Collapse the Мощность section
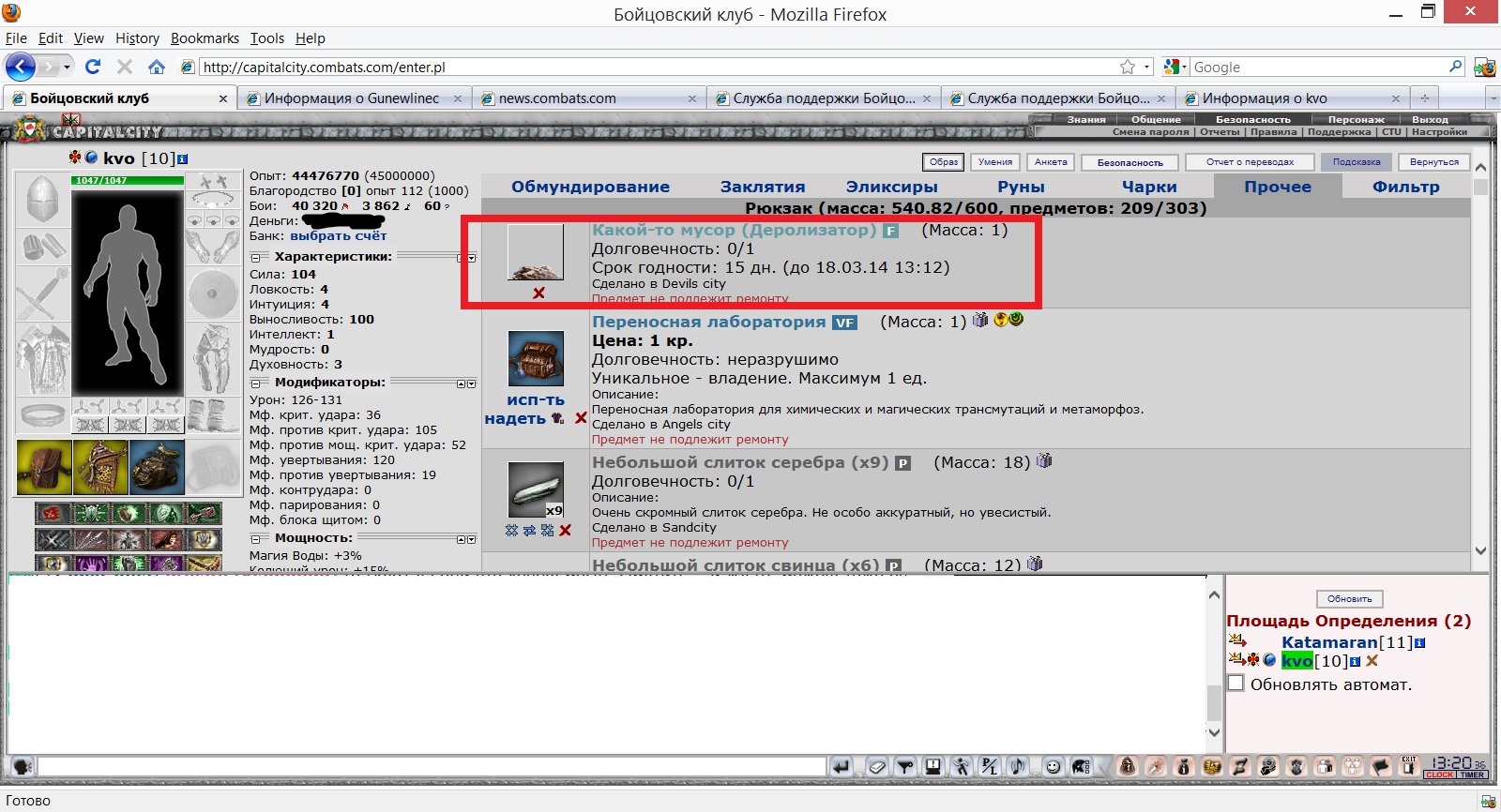The image size is (1501, 812). pos(256,539)
